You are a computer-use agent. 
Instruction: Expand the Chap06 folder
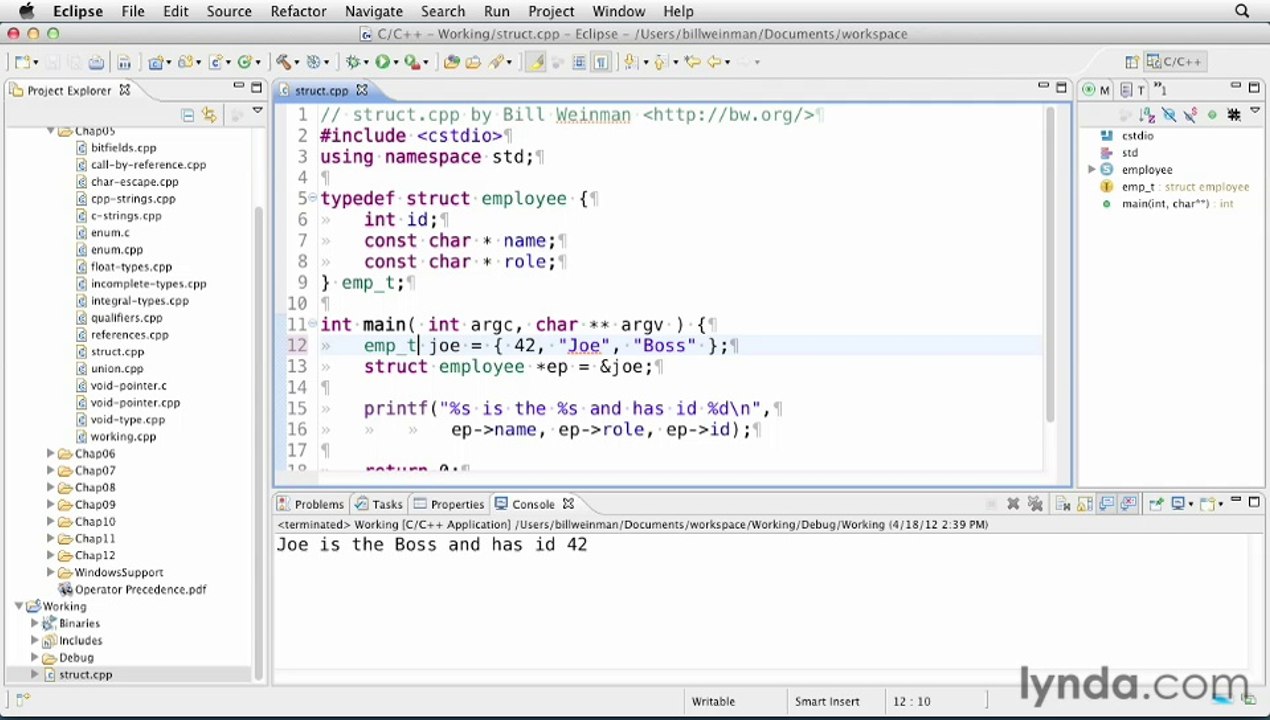point(51,453)
